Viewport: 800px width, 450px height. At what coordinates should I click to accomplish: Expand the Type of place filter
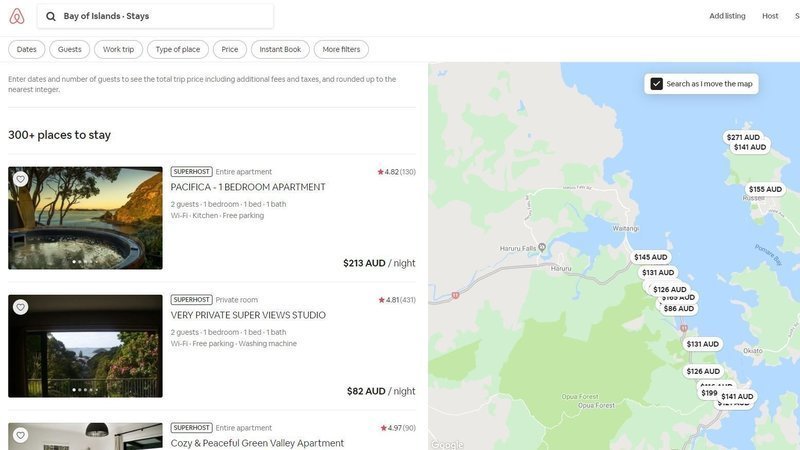click(x=178, y=49)
